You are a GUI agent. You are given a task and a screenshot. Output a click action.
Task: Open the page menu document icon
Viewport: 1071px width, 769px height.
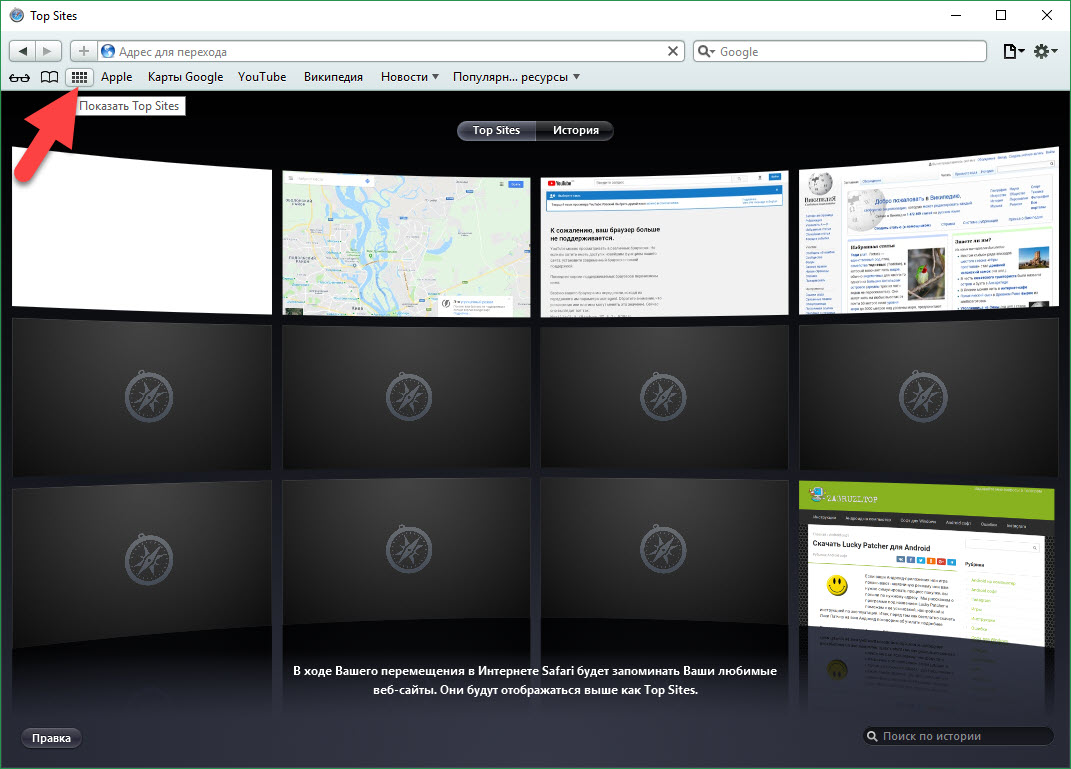[x=1013, y=51]
